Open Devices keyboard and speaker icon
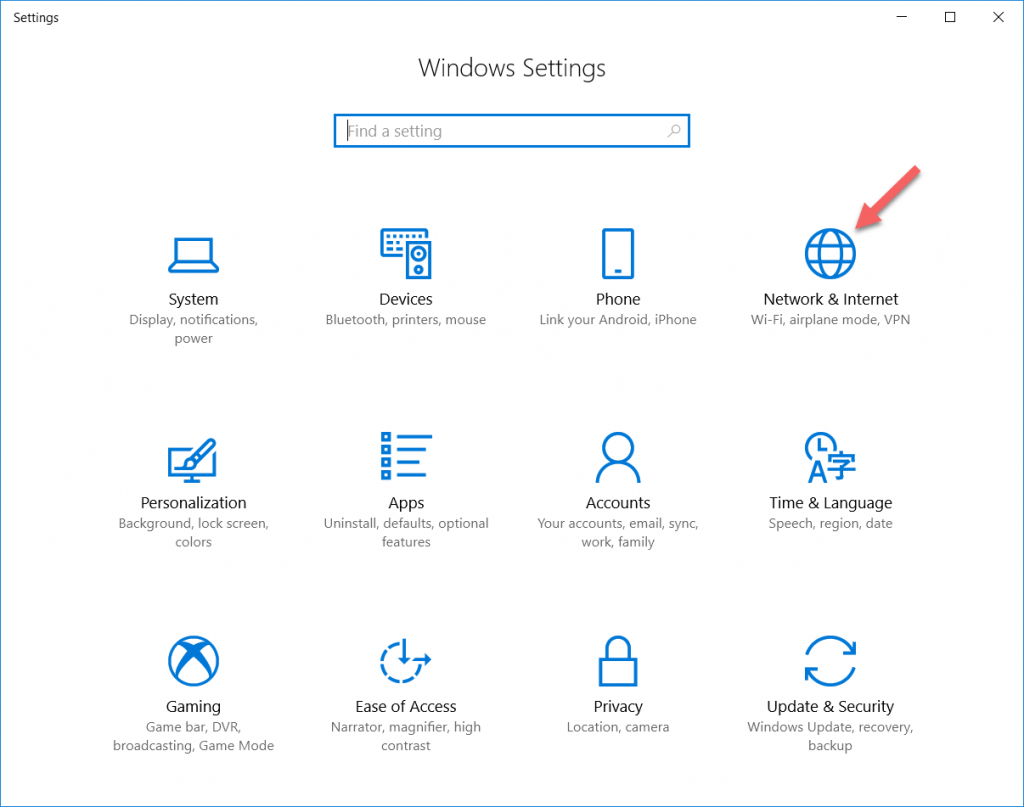The image size is (1024, 807). [406, 253]
